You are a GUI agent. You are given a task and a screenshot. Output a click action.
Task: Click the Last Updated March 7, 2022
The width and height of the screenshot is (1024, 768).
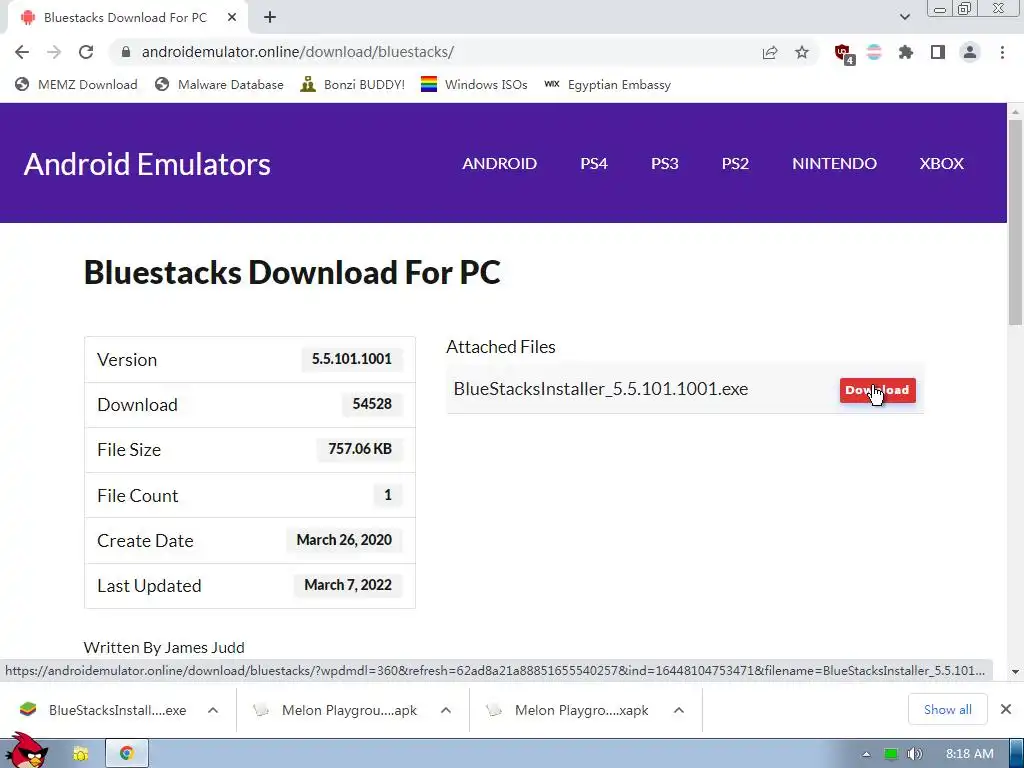[347, 585]
